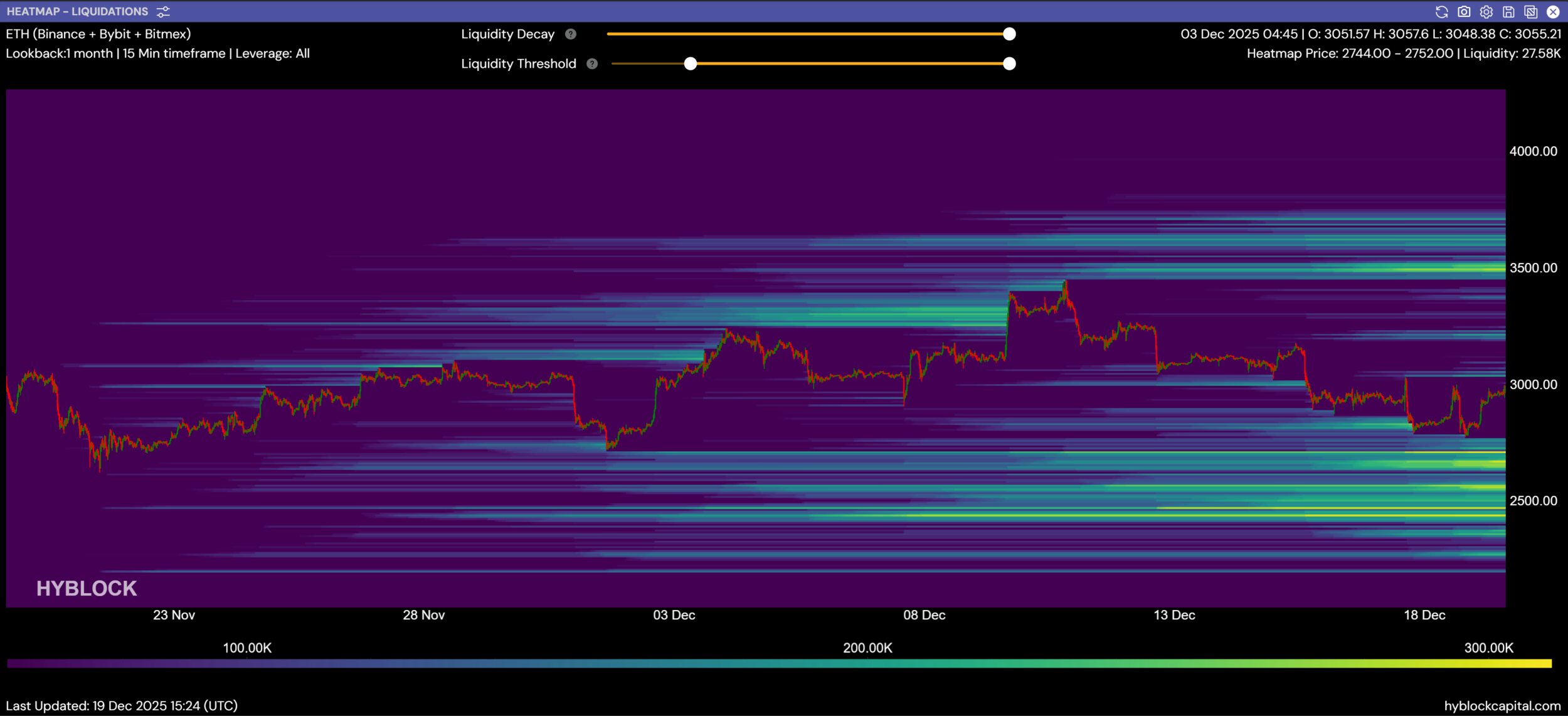
Task: Take a snapshot with the camera icon
Action: pyautogui.click(x=1464, y=12)
